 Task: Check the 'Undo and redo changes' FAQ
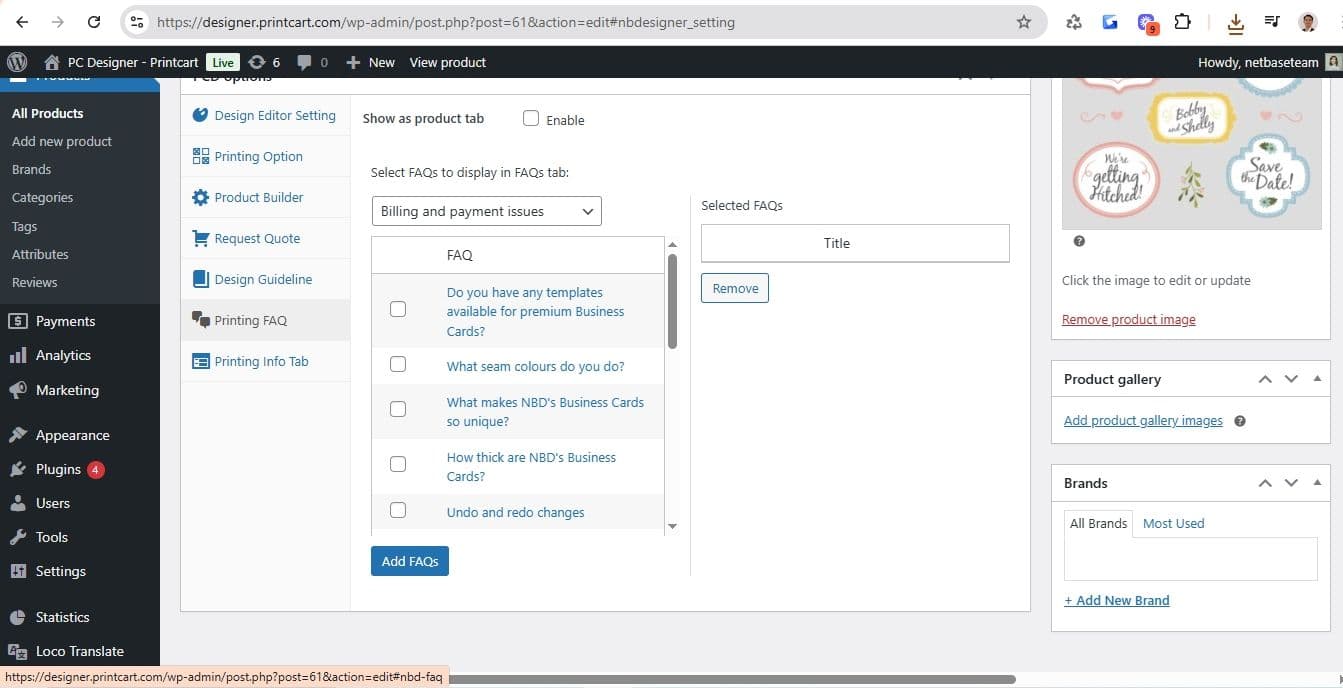[398, 510]
